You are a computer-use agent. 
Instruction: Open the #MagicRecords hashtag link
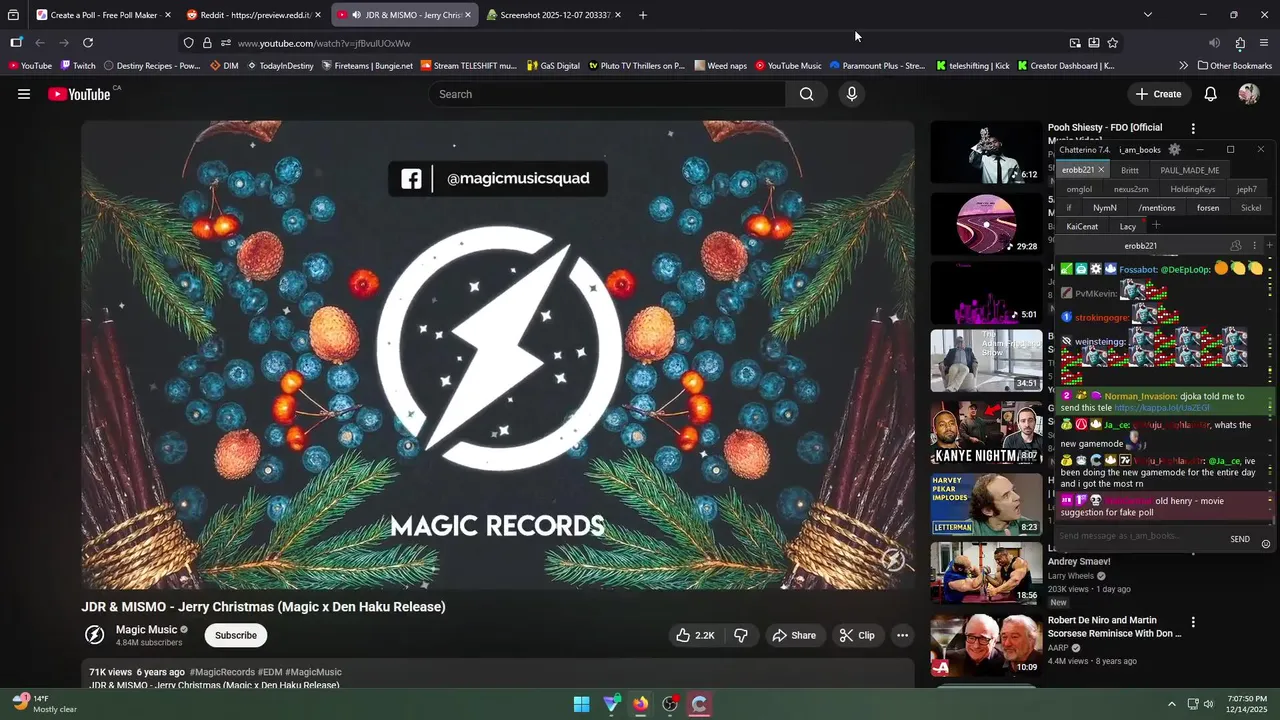coord(222,672)
